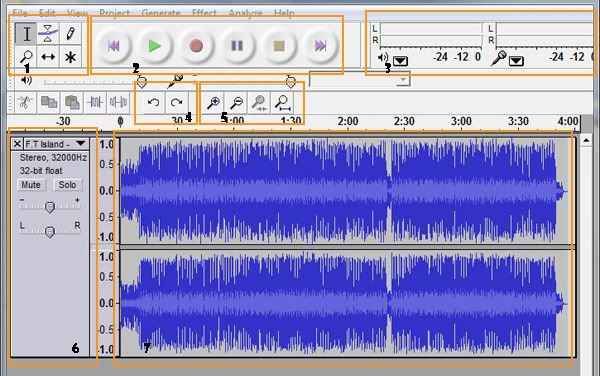600x376 pixels.
Task: Toggle Mute on the F.T Island track
Action: 31,185
